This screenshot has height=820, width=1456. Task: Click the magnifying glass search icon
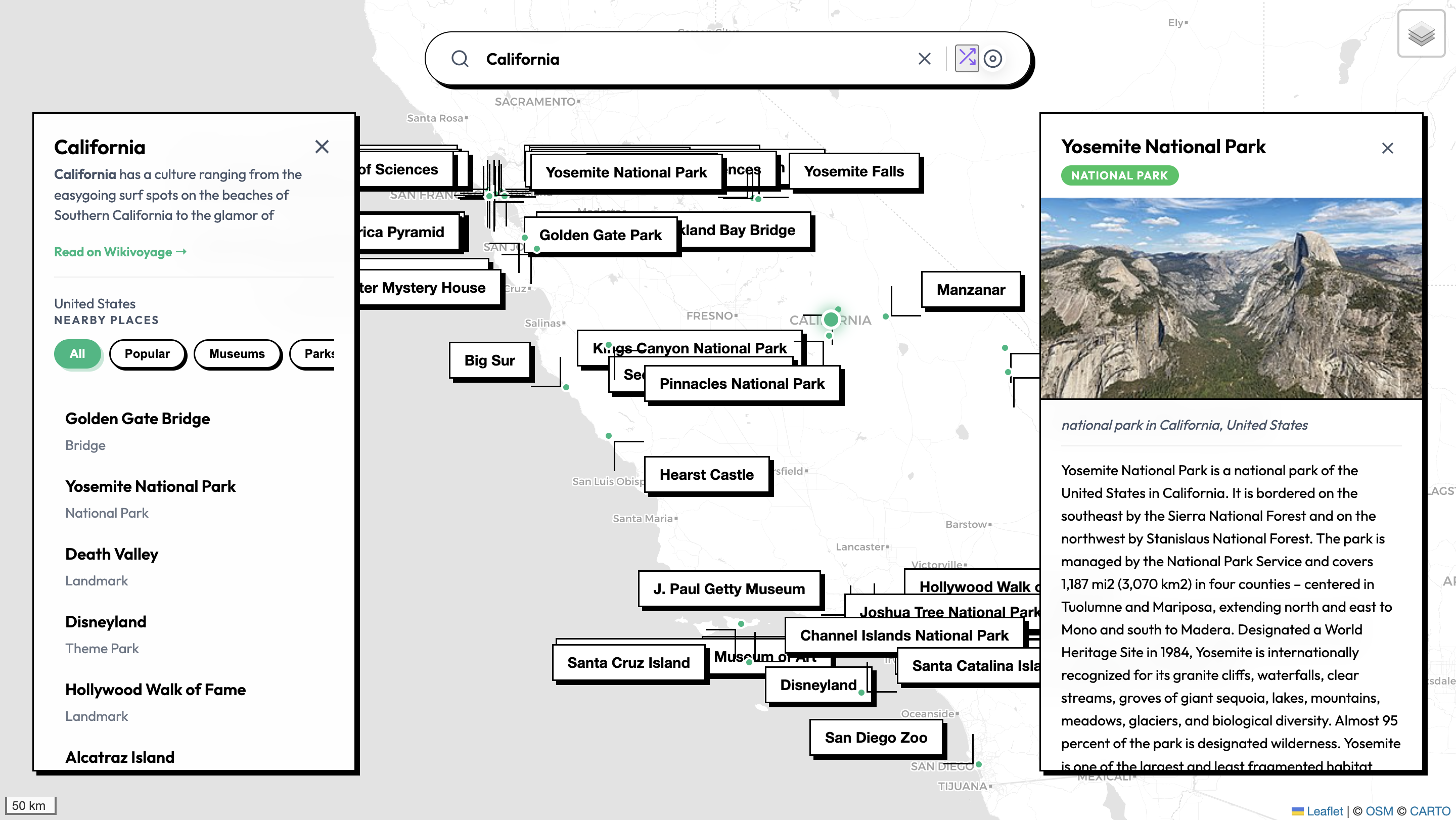point(460,59)
